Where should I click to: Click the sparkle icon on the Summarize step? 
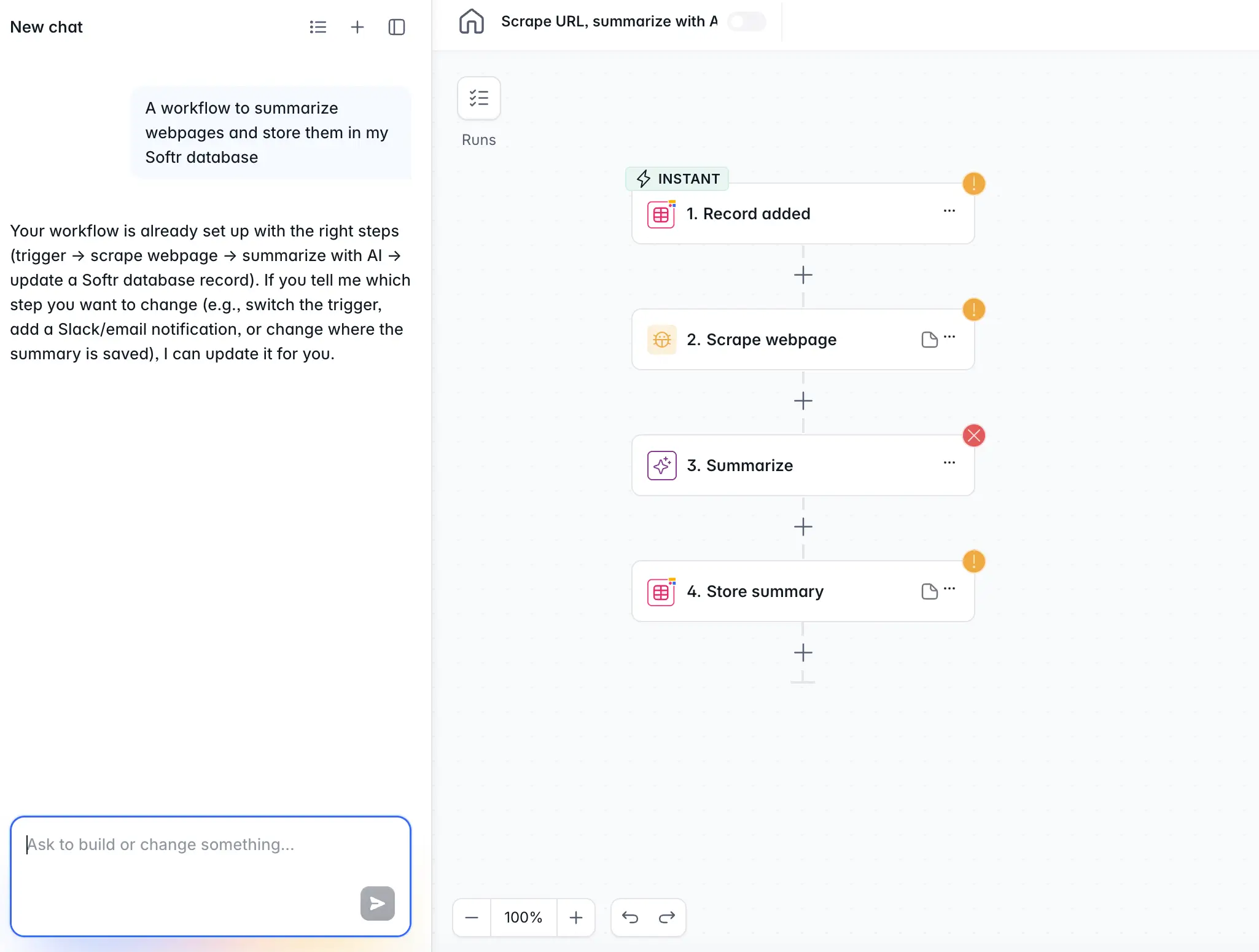click(x=661, y=465)
